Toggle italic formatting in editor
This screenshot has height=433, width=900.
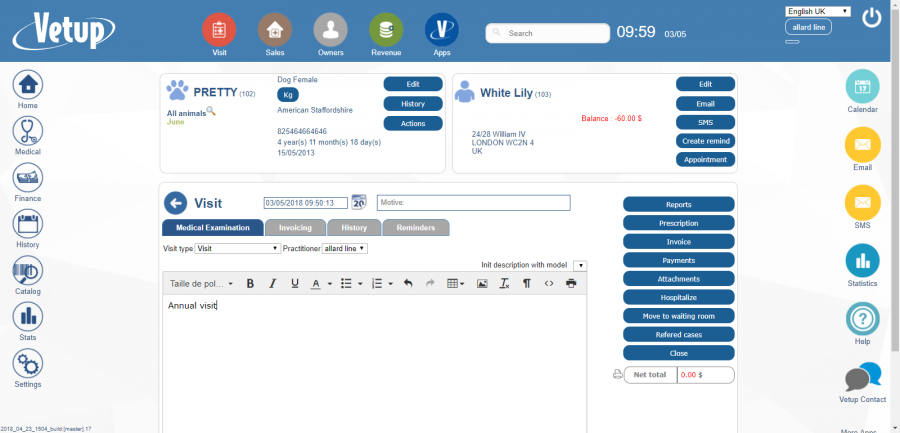[273, 283]
